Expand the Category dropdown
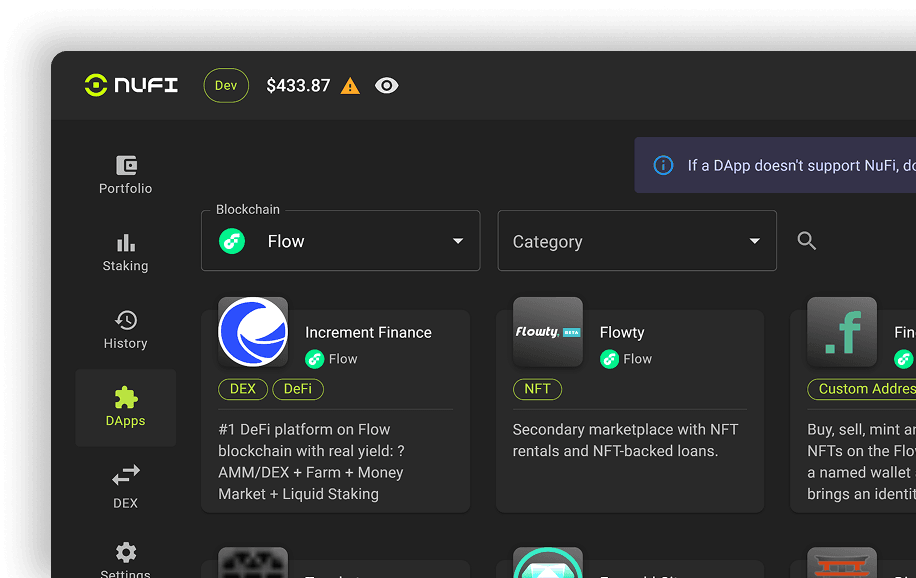The image size is (916, 578). click(637, 240)
